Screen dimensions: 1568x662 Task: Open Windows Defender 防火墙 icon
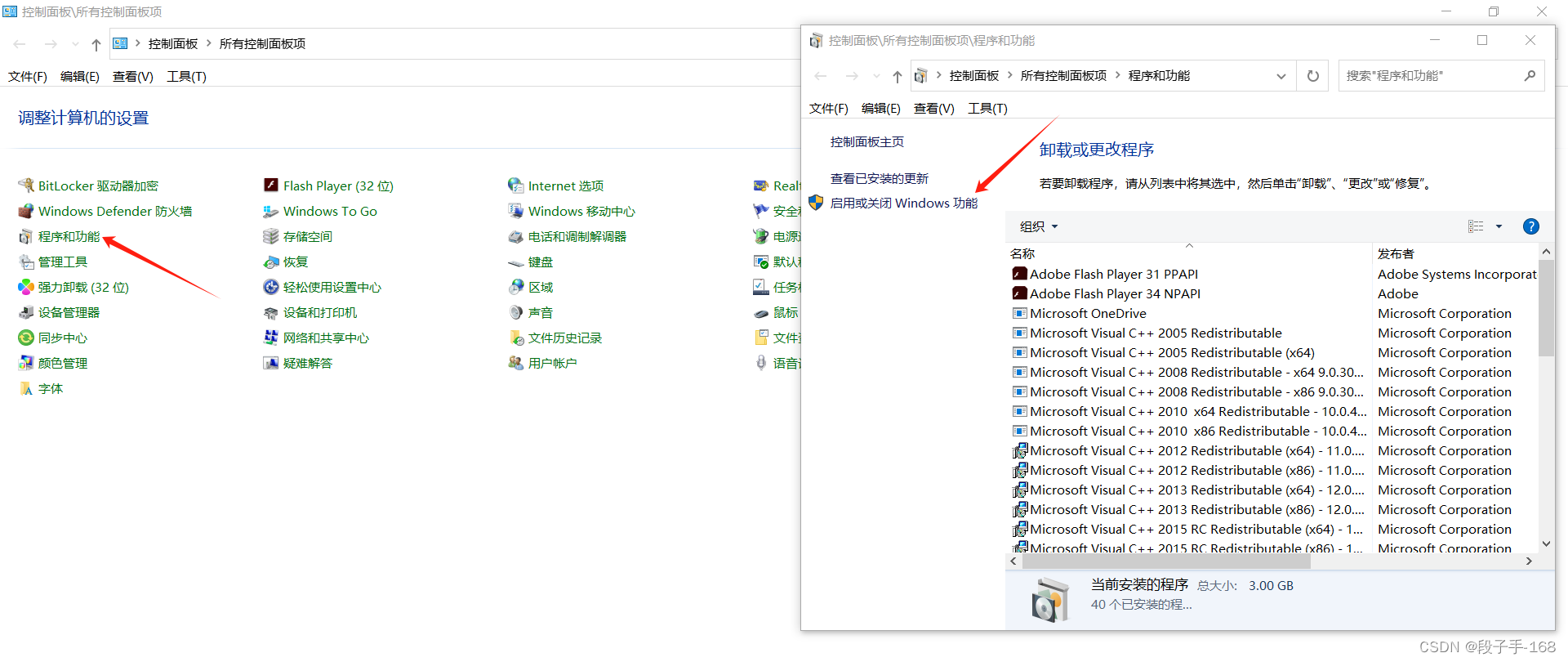tap(26, 211)
